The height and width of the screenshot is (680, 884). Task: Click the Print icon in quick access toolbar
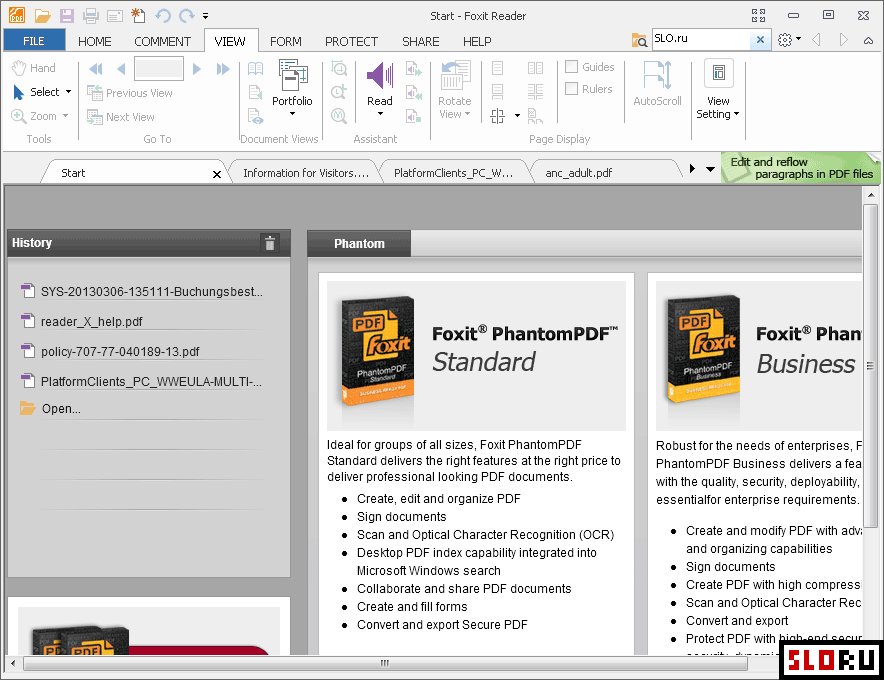click(x=91, y=16)
